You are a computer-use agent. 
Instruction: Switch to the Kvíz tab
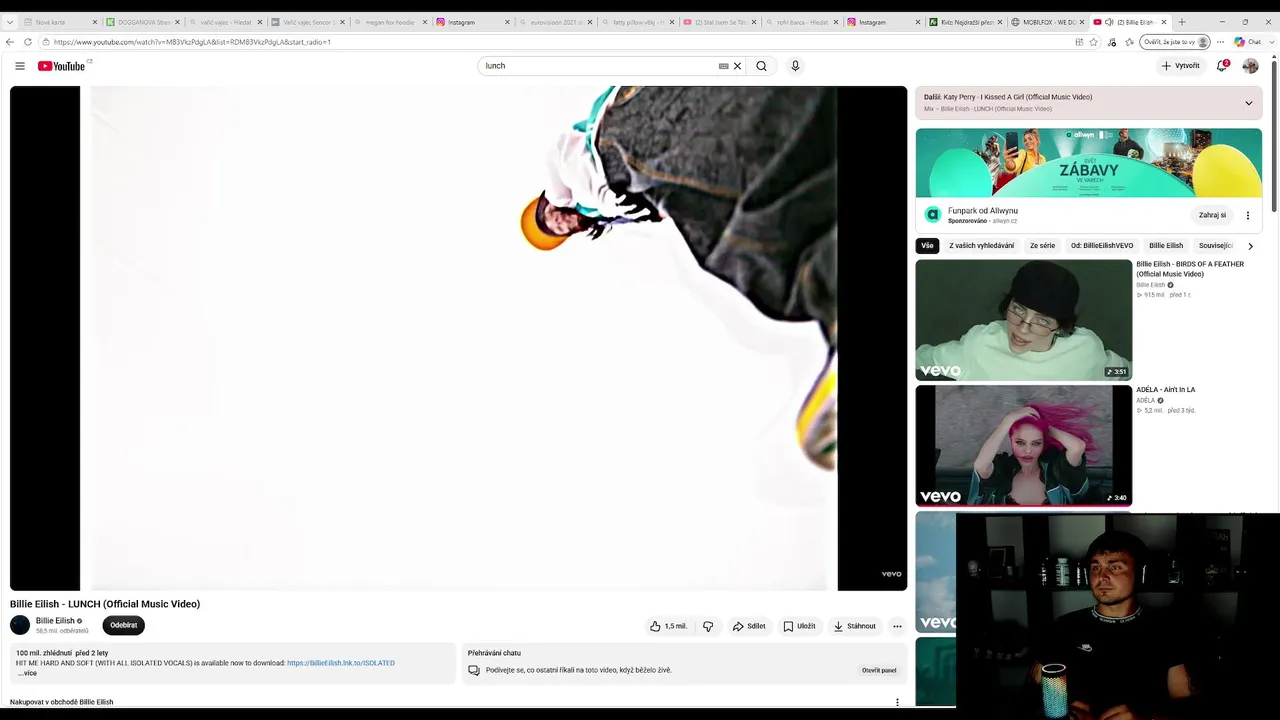click(x=966, y=22)
